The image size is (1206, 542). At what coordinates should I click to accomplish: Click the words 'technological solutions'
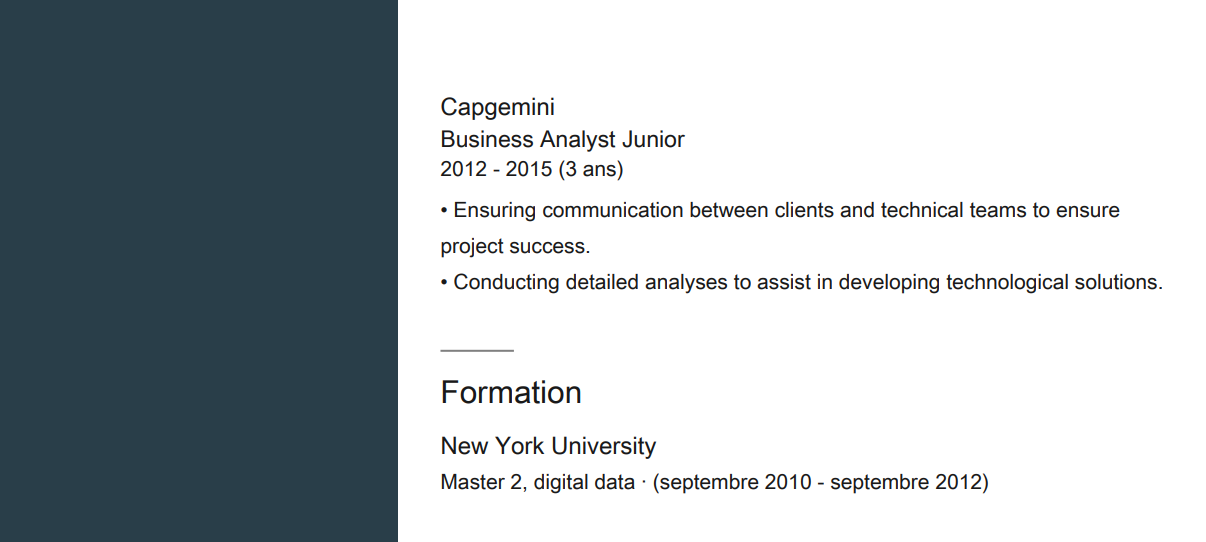pos(1054,282)
